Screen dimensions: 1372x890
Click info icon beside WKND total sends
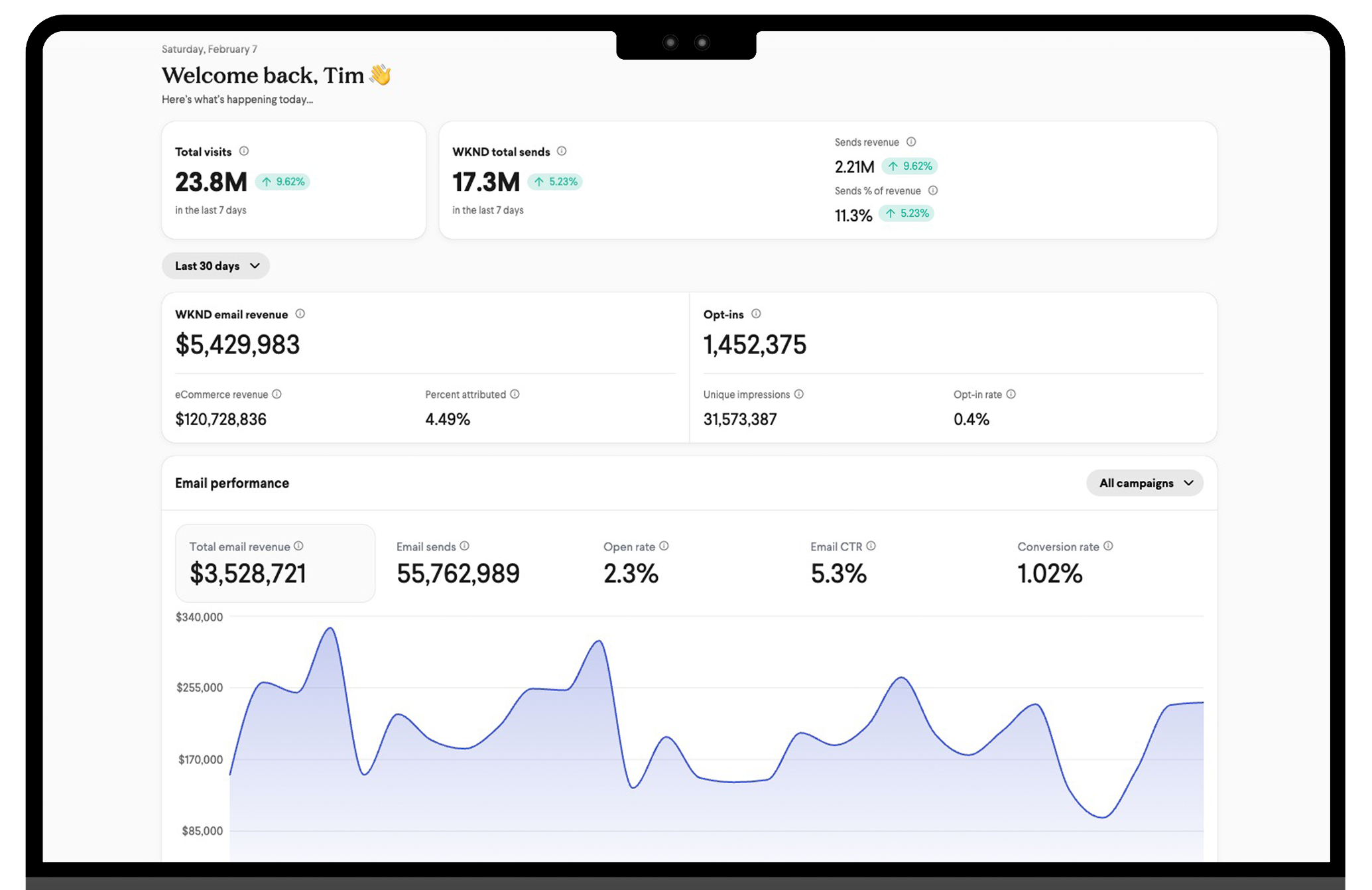click(562, 151)
